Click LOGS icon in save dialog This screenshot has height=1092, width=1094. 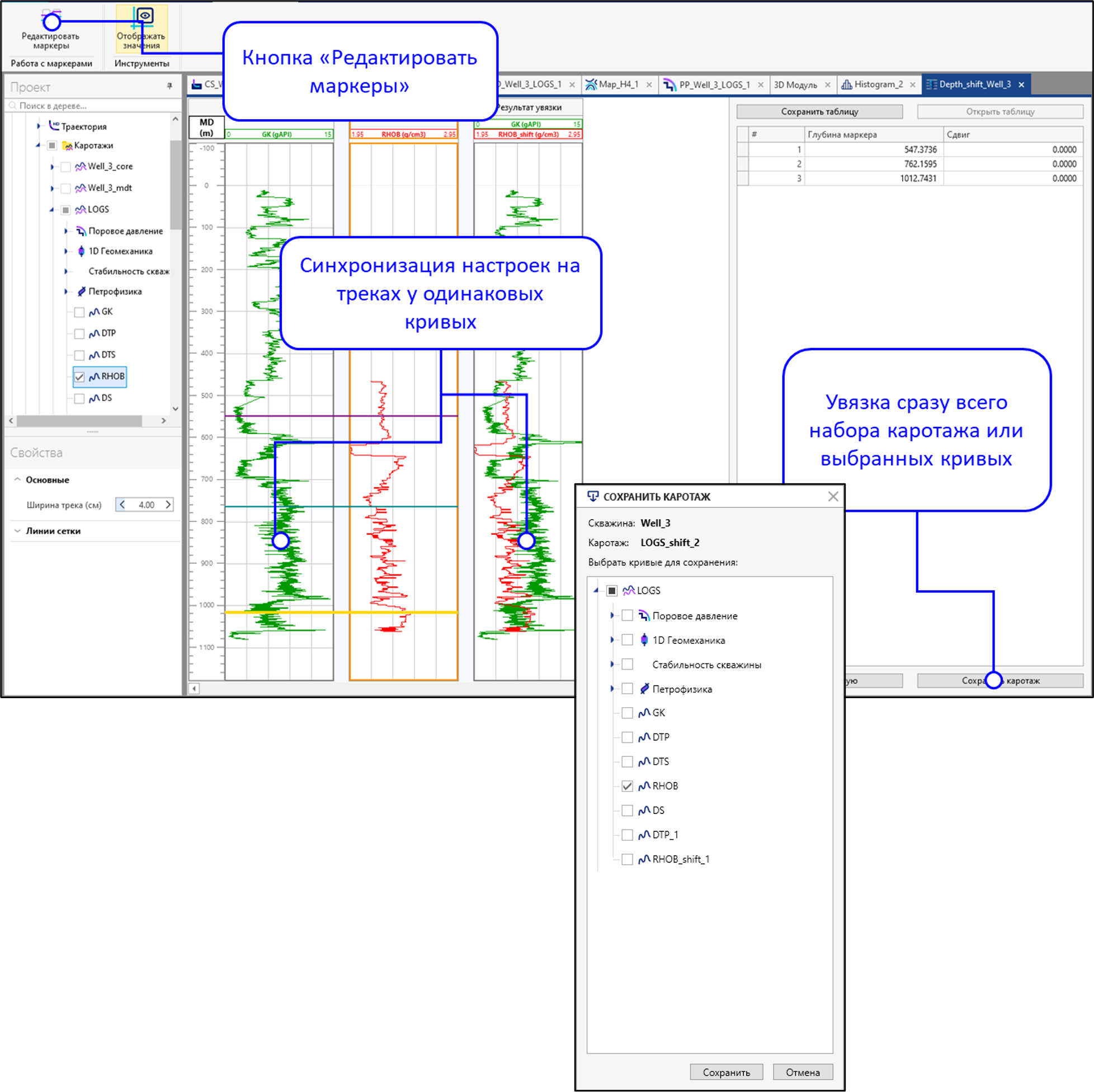[629, 591]
